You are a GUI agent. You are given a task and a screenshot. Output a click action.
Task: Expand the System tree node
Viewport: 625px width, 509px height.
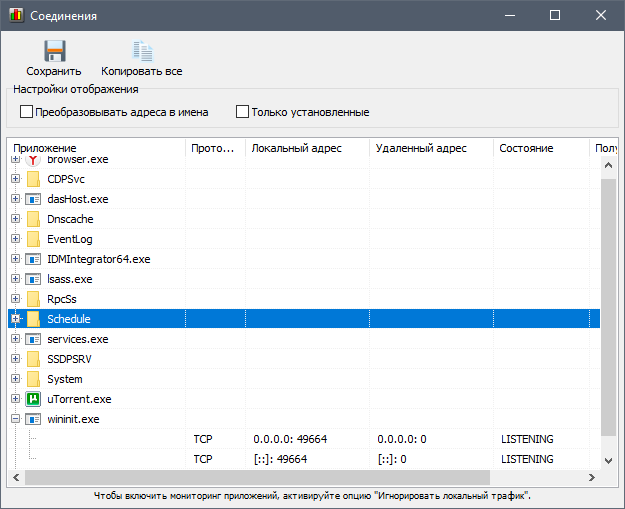(16, 378)
